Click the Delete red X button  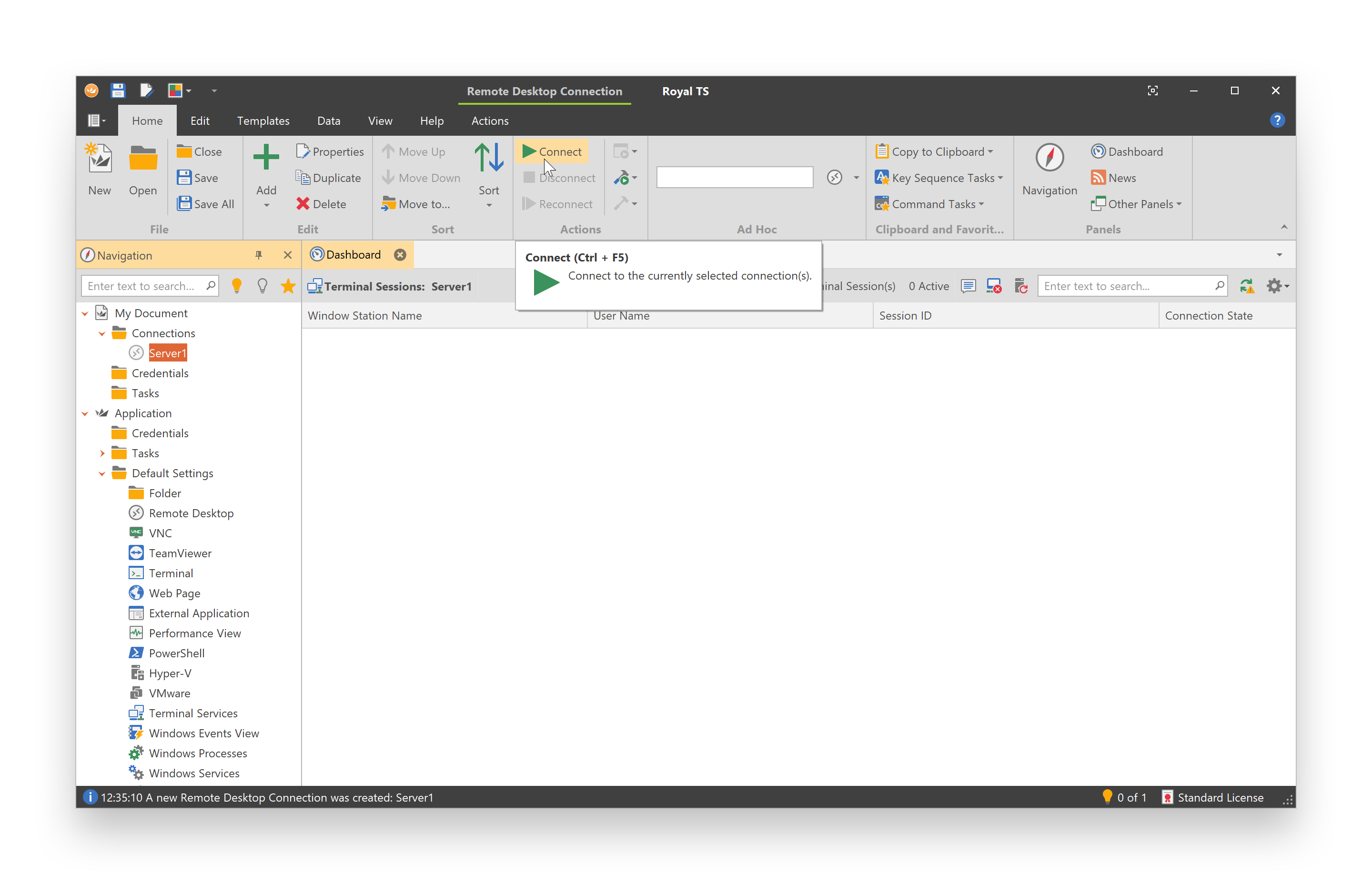[x=321, y=204]
